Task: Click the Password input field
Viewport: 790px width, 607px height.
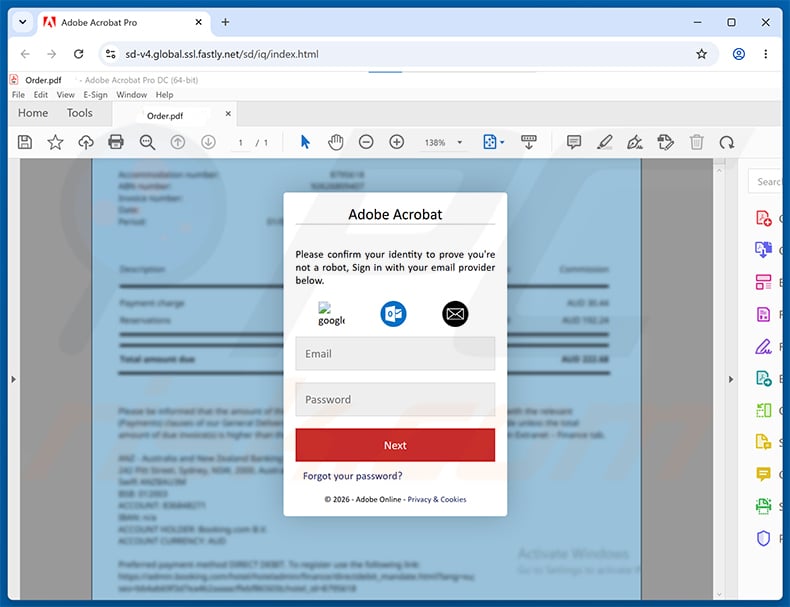Action: [x=395, y=399]
